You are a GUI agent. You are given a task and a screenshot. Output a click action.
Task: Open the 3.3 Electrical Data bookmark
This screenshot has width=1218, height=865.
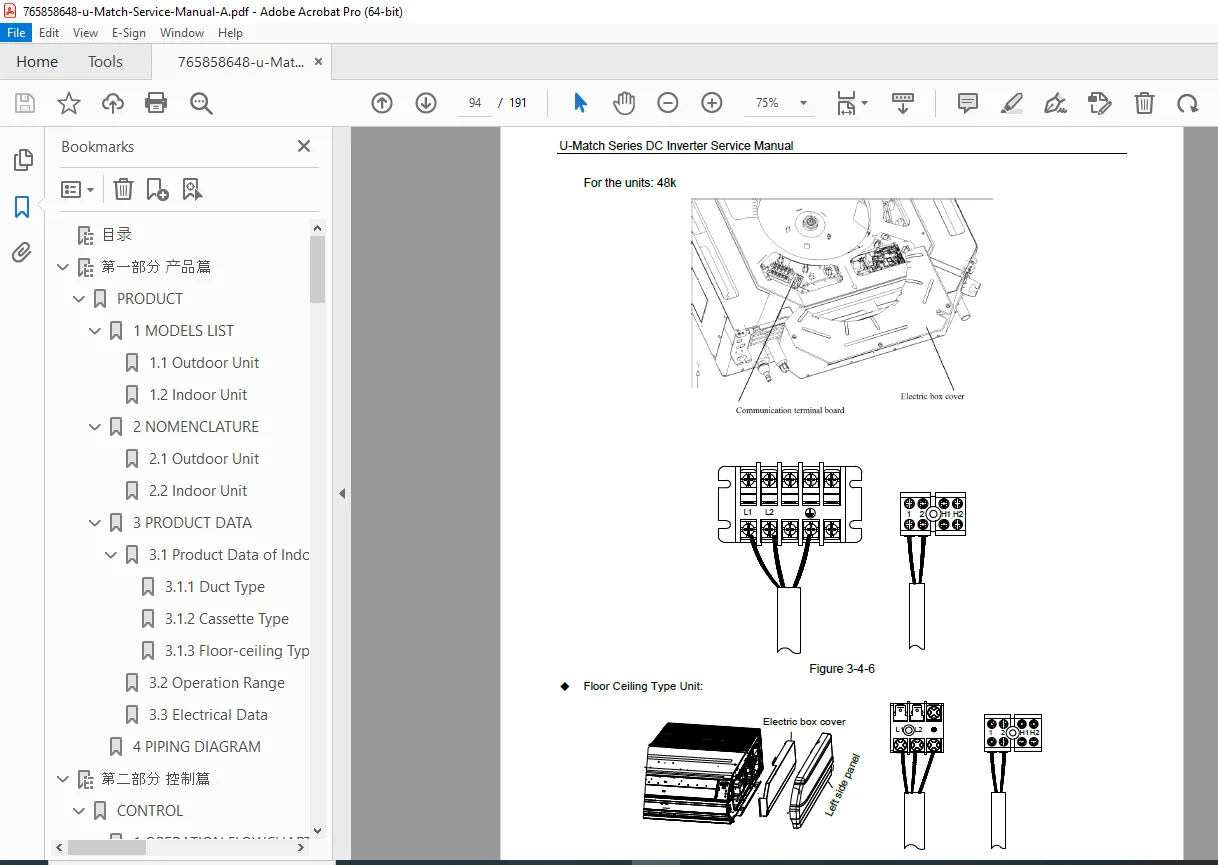point(208,715)
